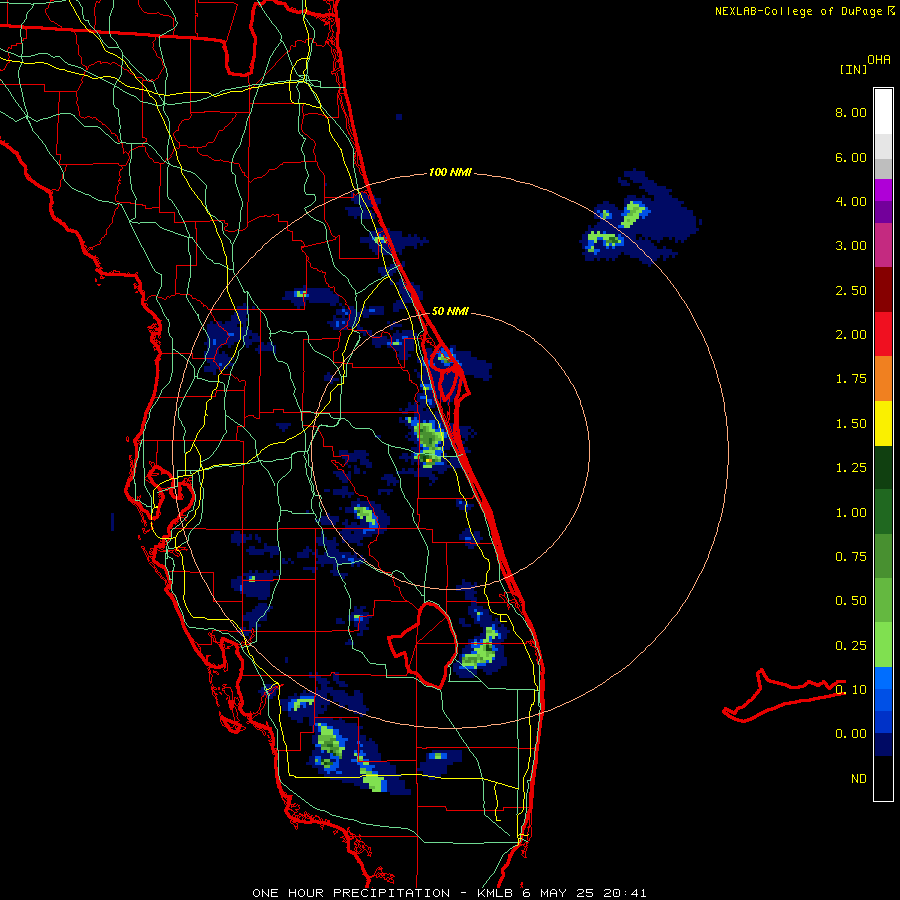The image size is (900, 900).
Task: Click the [IN] units label
Action: pos(853,69)
